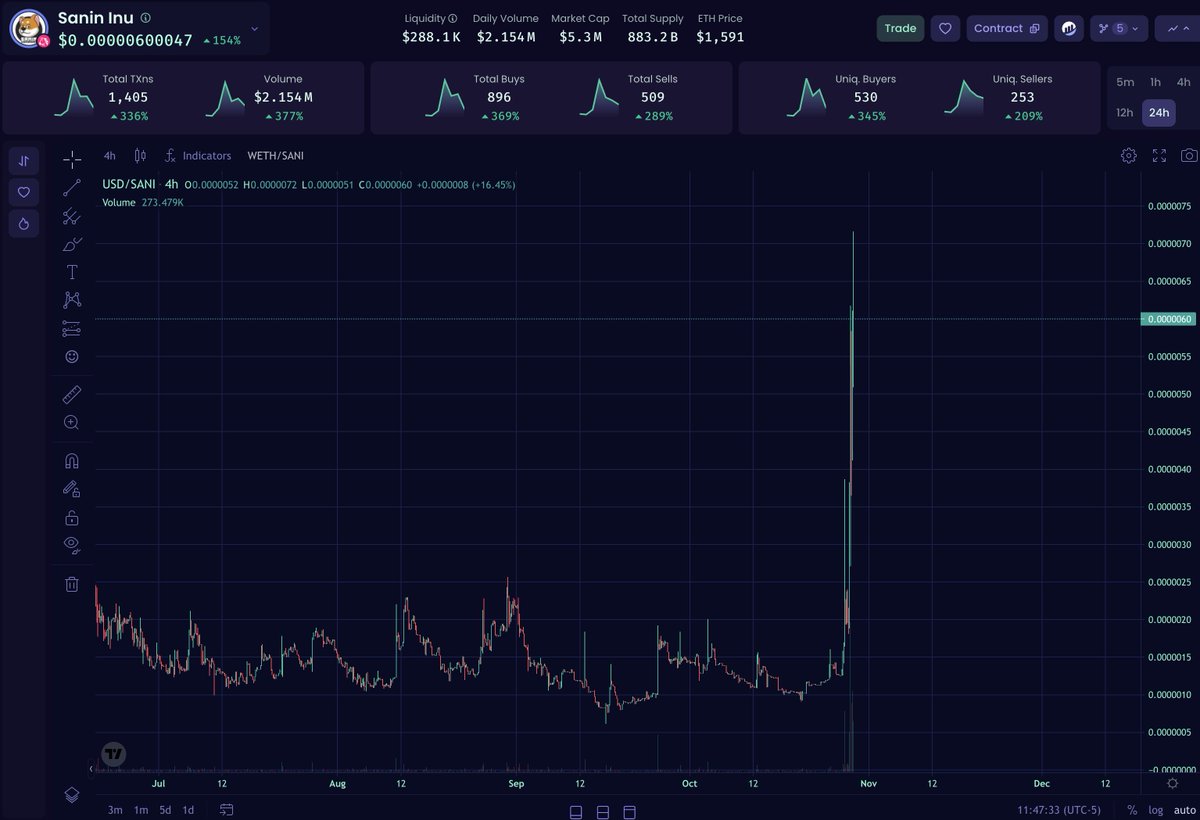This screenshot has height=820, width=1200.
Task: Take a chart snapshot with camera icon
Action: point(1188,156)
